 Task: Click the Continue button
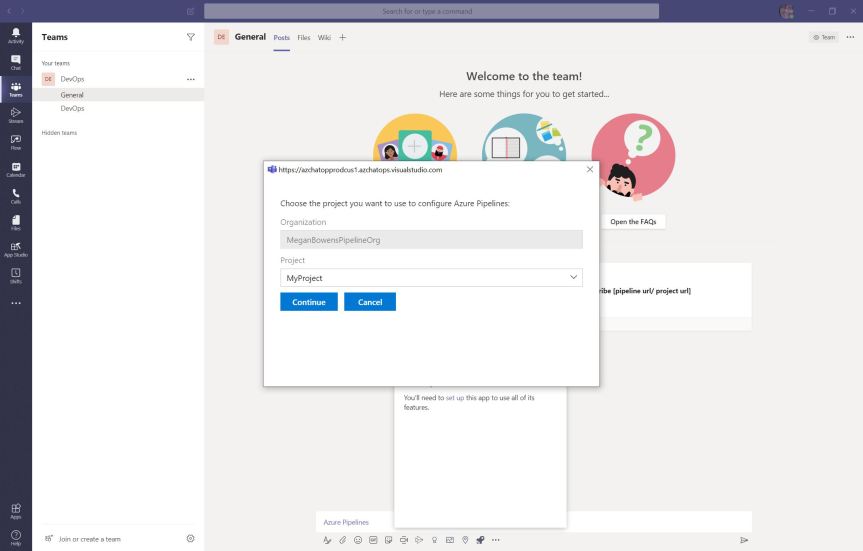pos(308,302)
